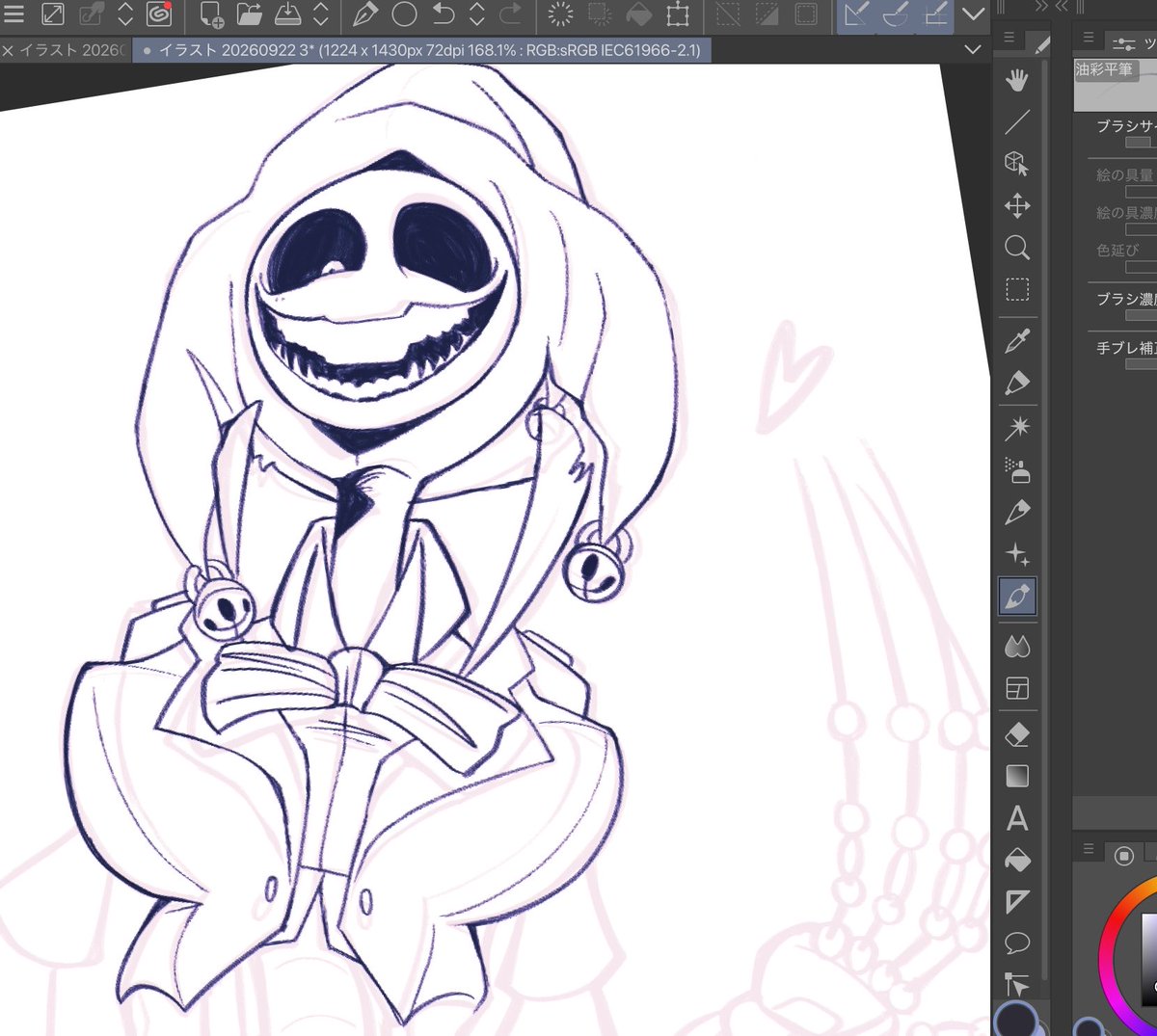
Task: Switch to the color wheel tab
Action: (1123, 855)
